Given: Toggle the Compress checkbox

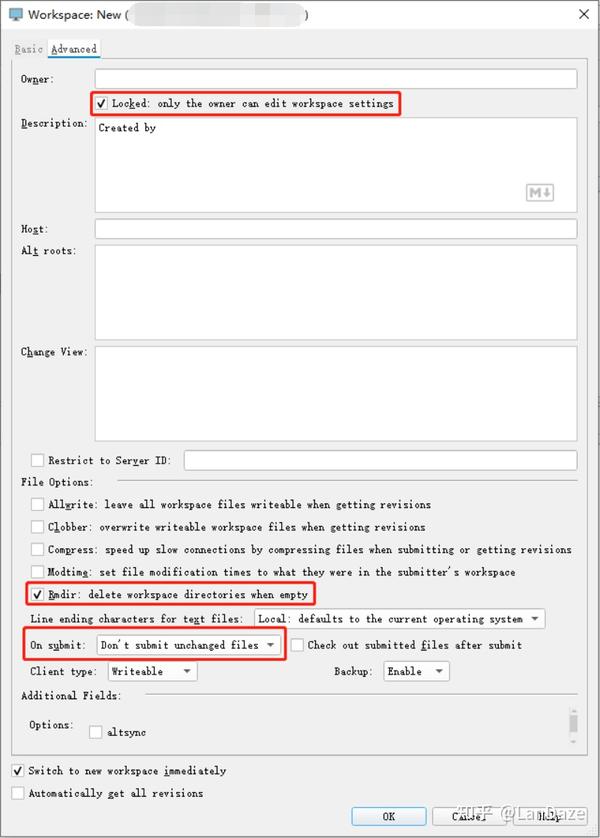Looking at the screenshot, I should click(x=37, y=549).
